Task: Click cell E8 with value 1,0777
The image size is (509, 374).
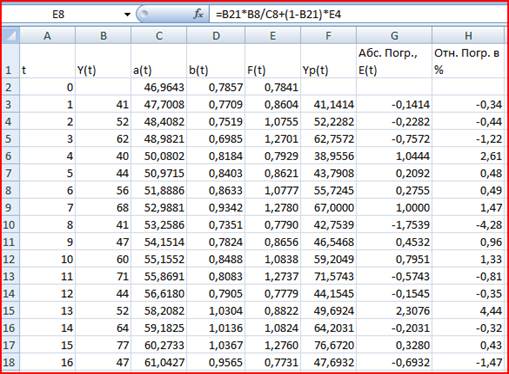Action: click(x=272, y=190)
